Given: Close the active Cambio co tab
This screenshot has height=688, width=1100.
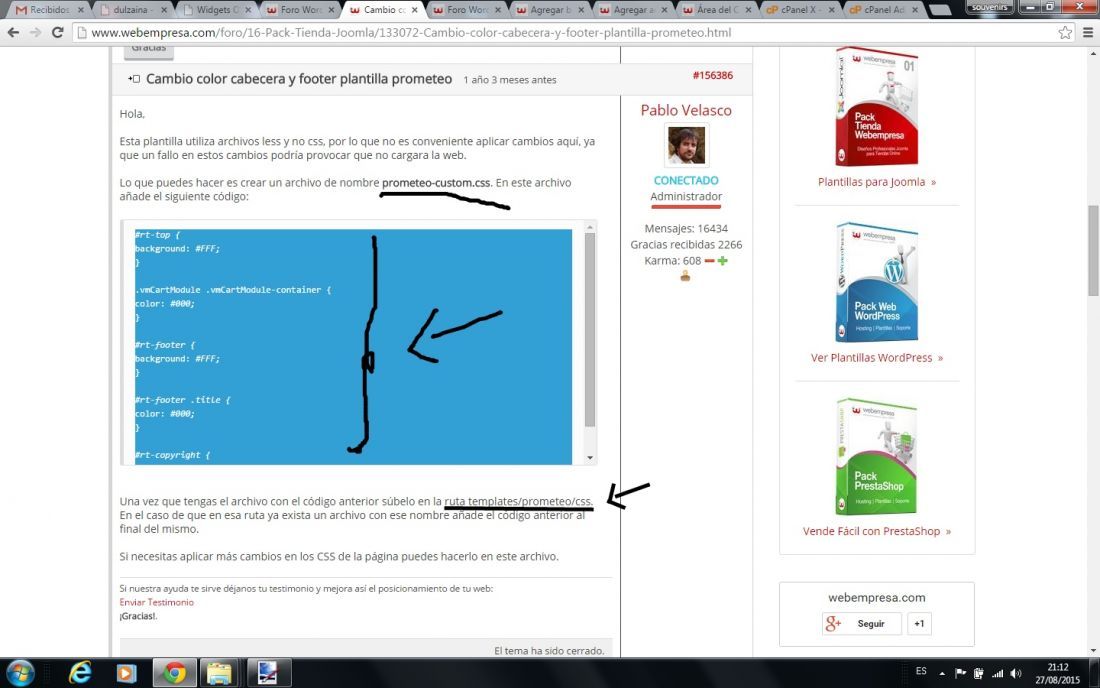Looking at the screenshot, I should (x=415, y=10).
